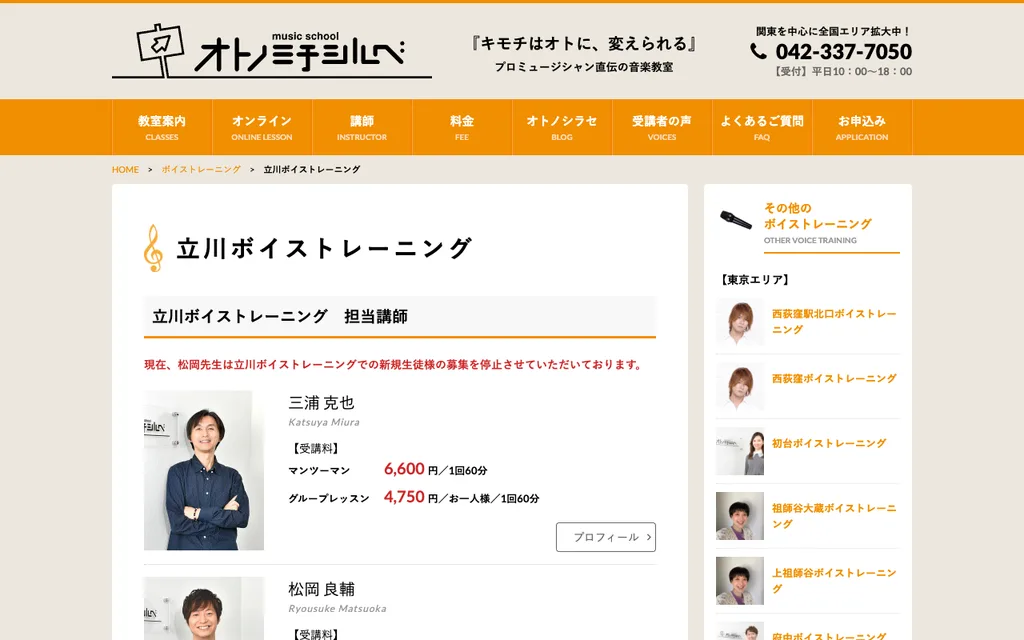The width and height of the screenshot is (1024, 640).
Task: Open the 西荻窪ボイストレーニング sidebar link
Action: coord(834,378)
